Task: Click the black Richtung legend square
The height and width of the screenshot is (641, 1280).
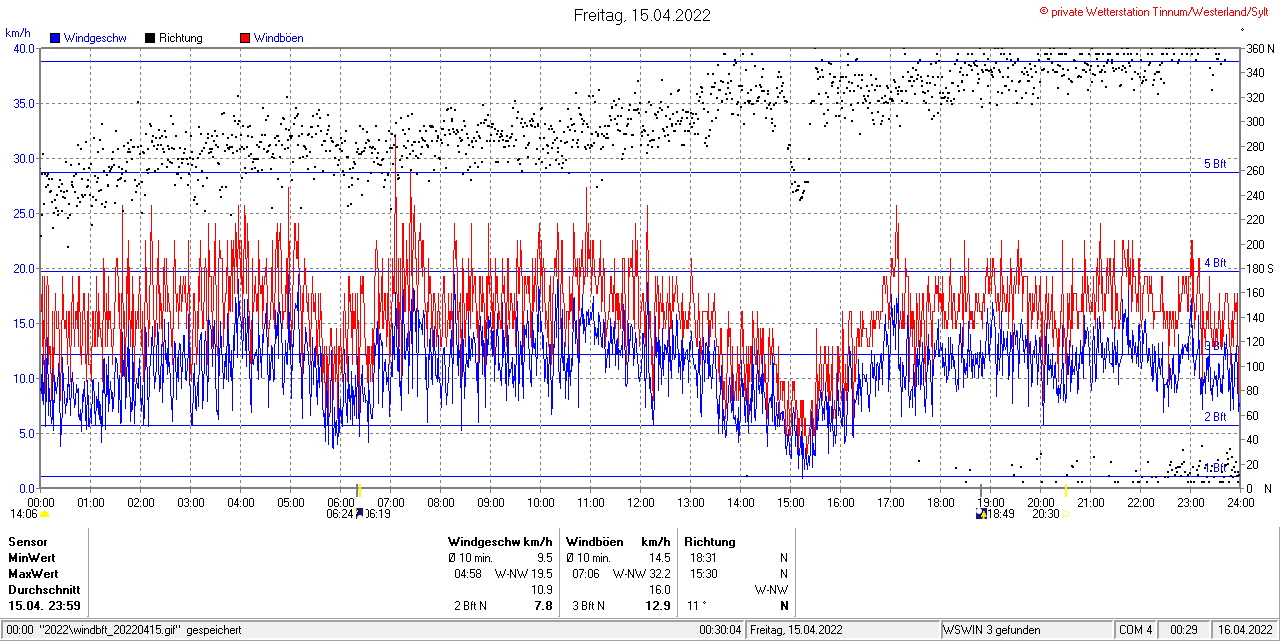Action: pyautogui.click(x=149, y=38)
